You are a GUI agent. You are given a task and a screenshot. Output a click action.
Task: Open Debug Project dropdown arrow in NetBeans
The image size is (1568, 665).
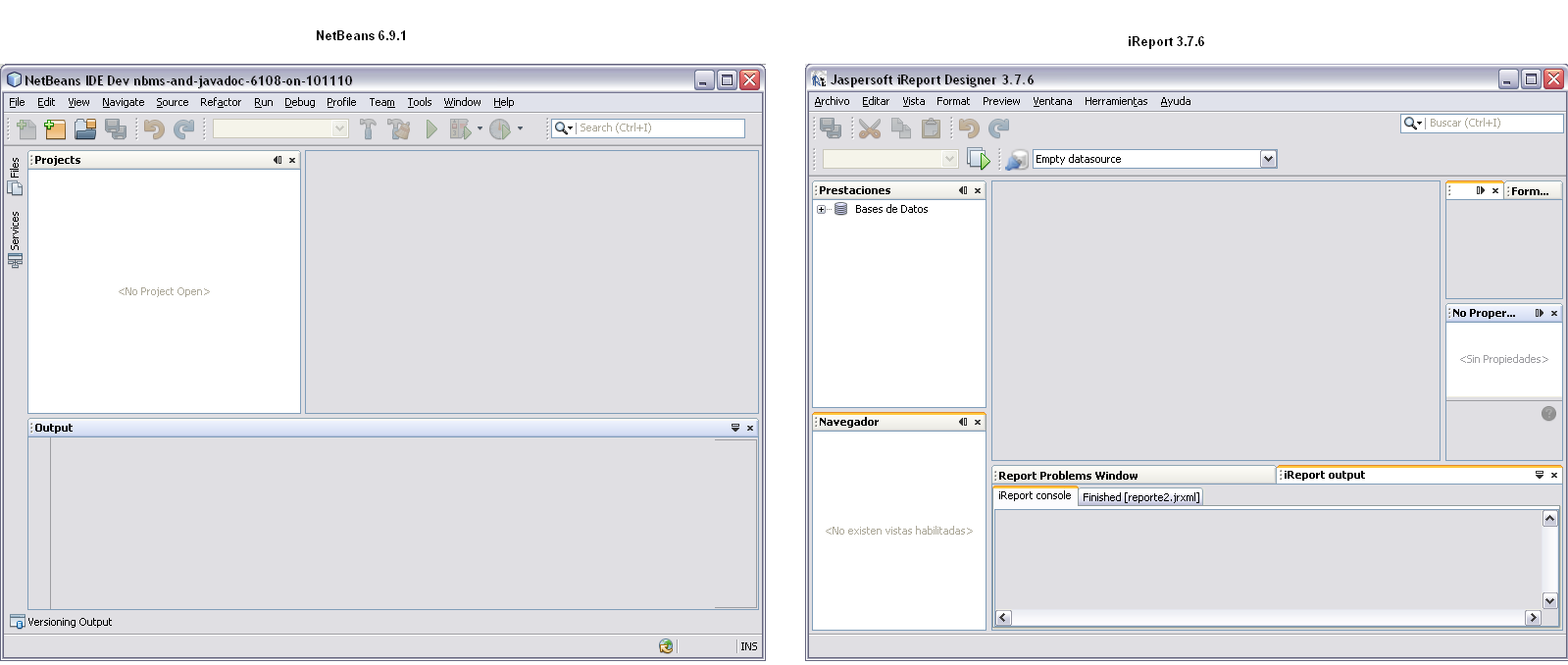[x=480, y=128]
